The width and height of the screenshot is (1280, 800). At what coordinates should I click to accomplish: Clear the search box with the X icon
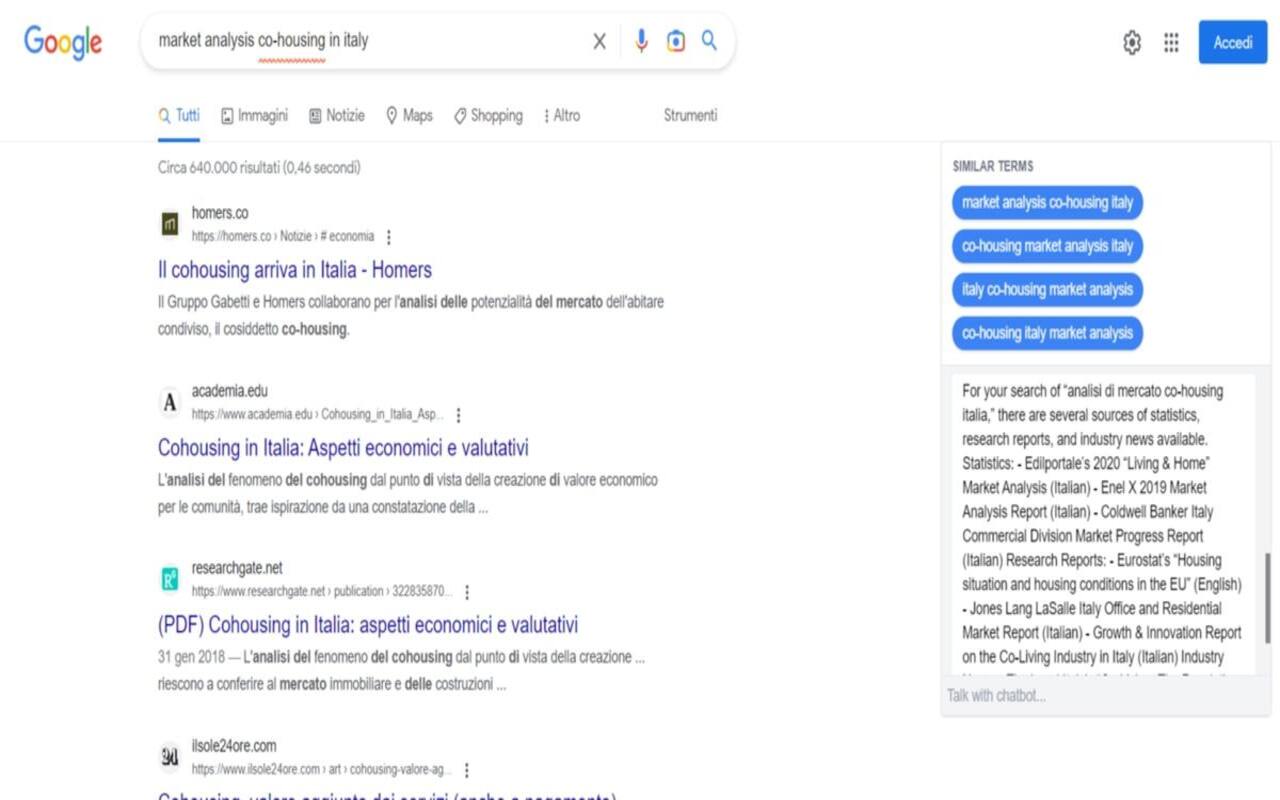(598, 41)
